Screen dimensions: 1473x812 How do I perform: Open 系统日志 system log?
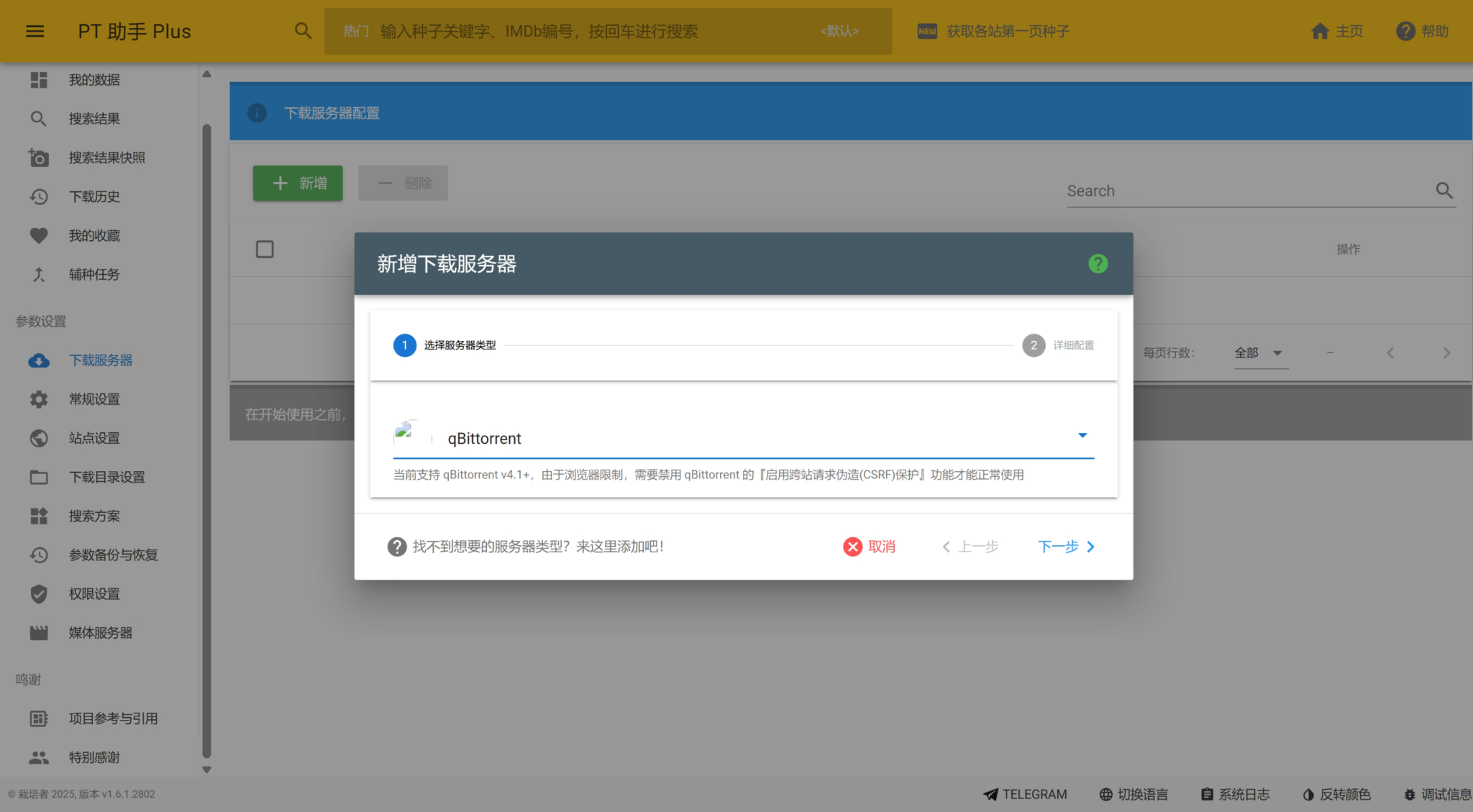1235,794
